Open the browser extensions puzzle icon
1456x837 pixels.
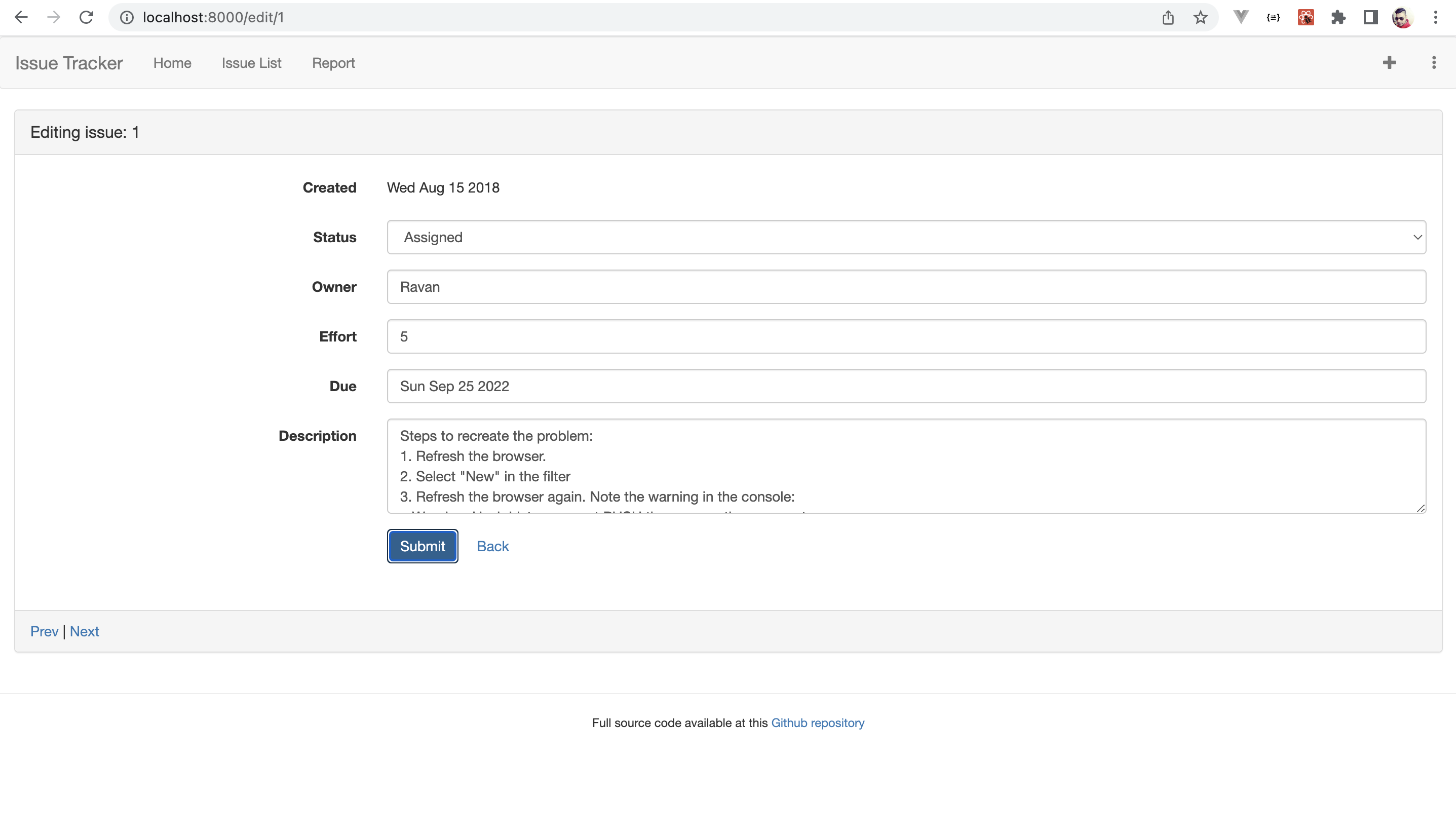point(1339,17)
